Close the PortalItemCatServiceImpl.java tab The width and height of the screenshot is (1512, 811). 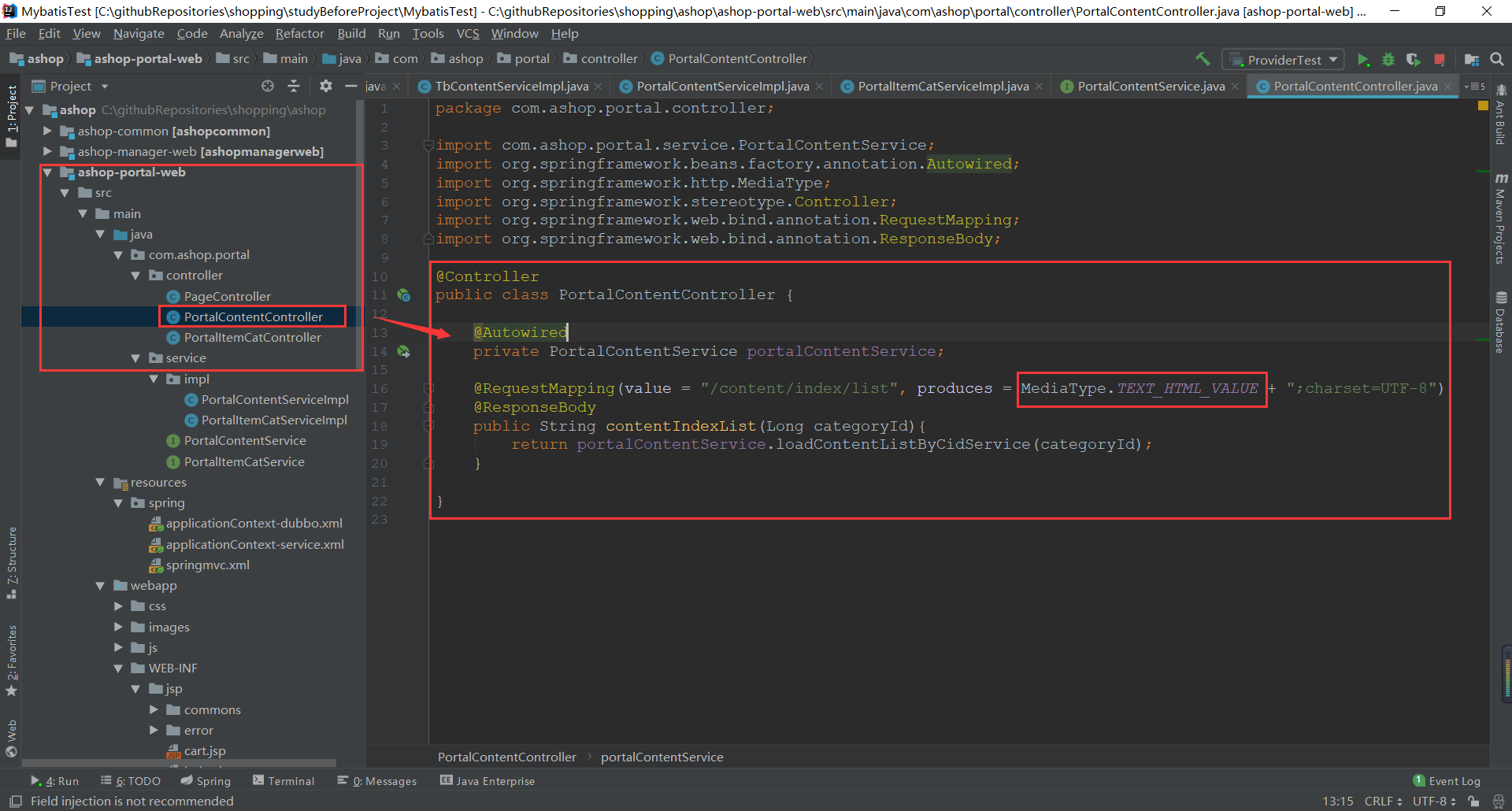pos(1039,87)
